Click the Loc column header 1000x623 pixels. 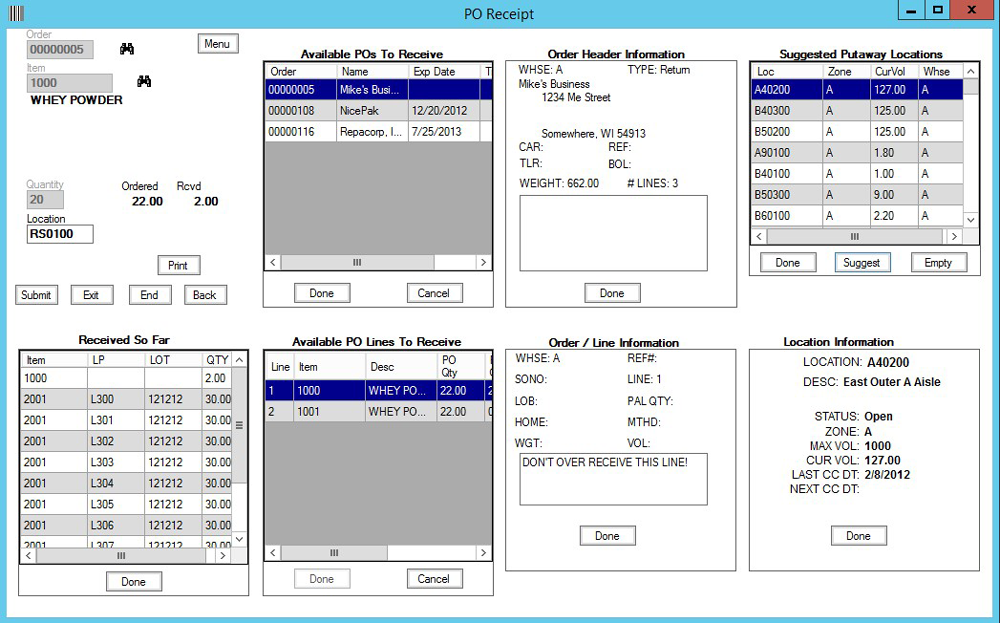pyautogui.click(x=787, y=71)
